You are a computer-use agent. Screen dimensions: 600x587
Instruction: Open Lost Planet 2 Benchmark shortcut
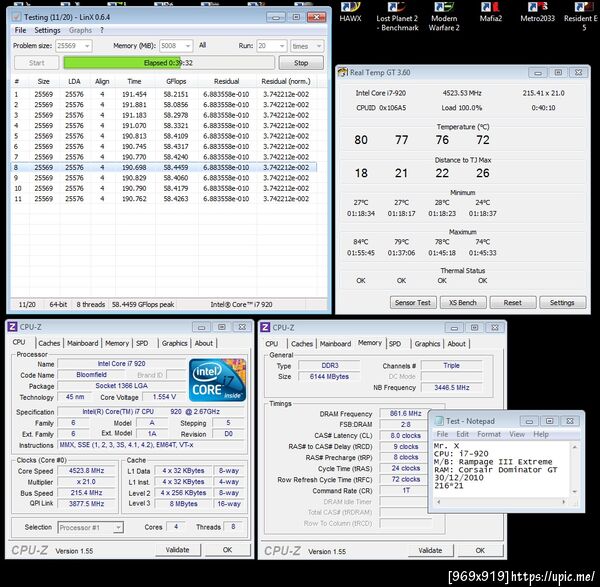pyautogui.click(x=397, y=16)
